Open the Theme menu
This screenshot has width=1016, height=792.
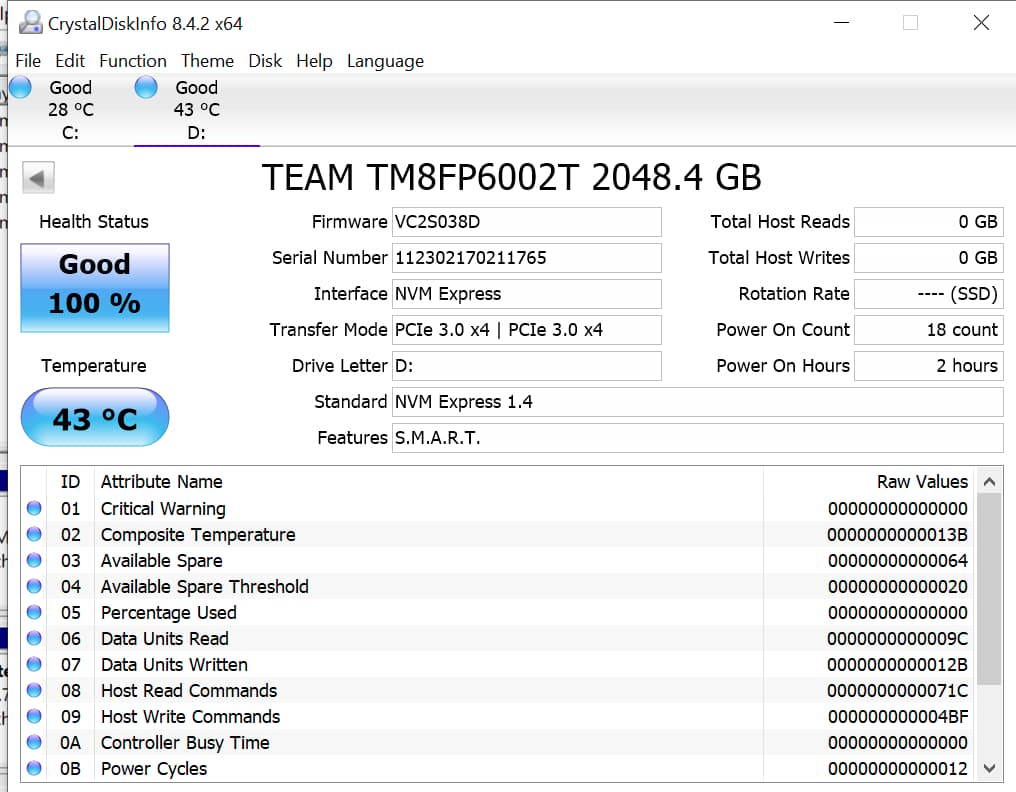[x=207, y=61]
